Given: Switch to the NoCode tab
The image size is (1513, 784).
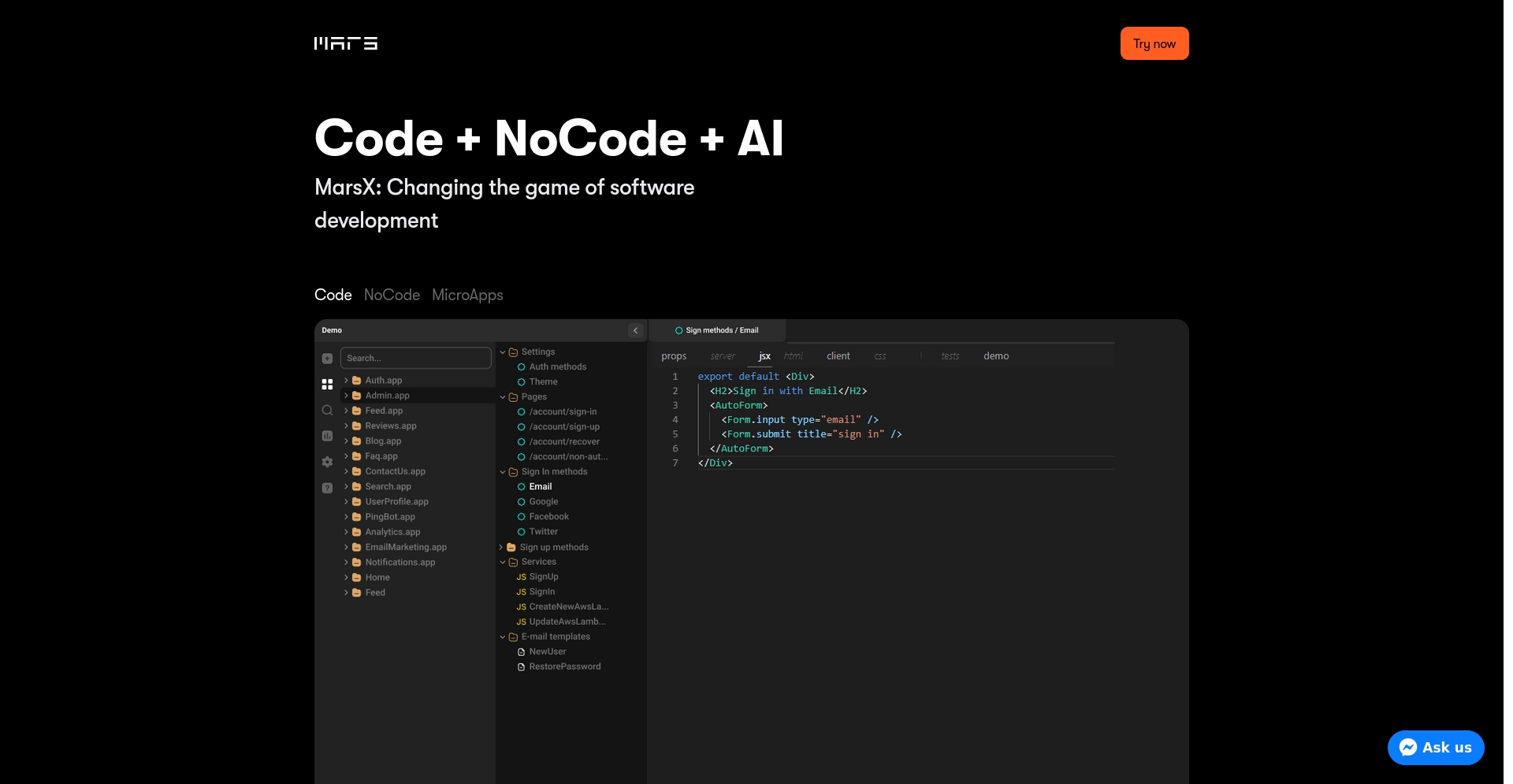Looking at the screenshot, I should 392,295.
